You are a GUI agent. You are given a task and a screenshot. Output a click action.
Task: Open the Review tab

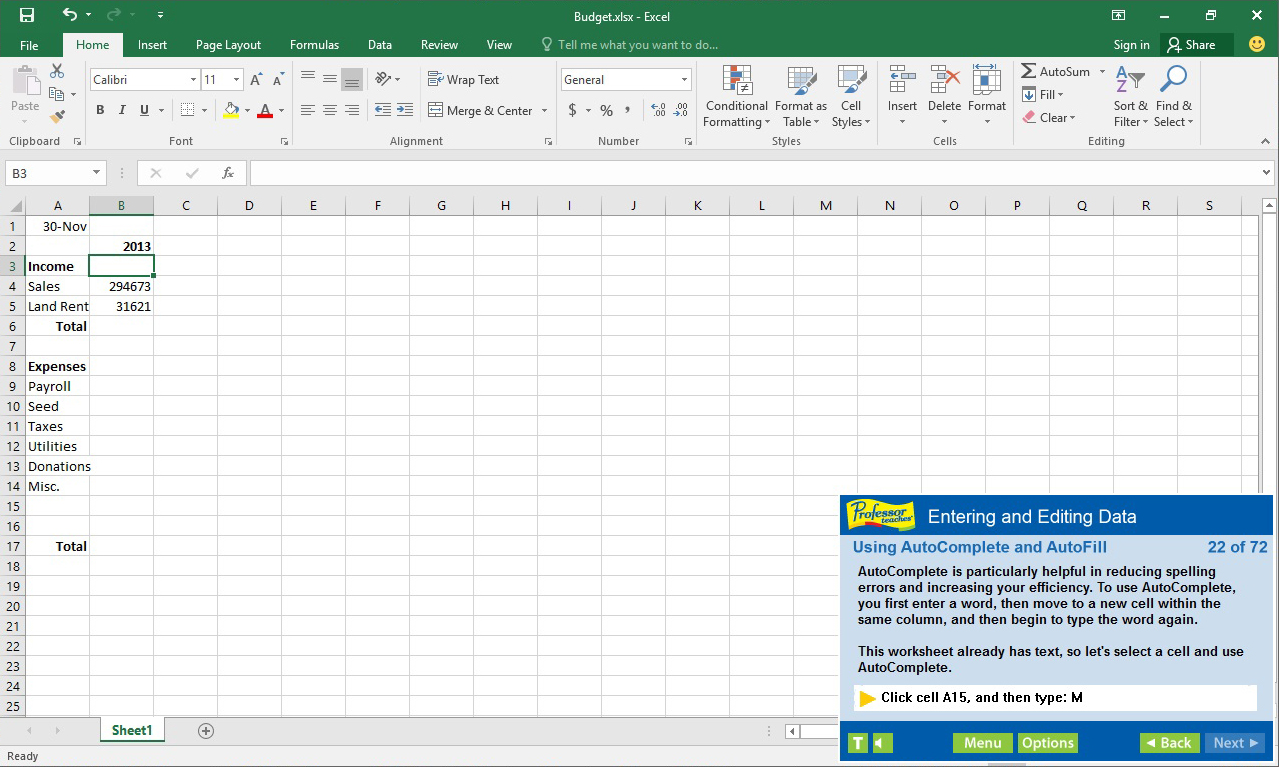tap(439, 44)
